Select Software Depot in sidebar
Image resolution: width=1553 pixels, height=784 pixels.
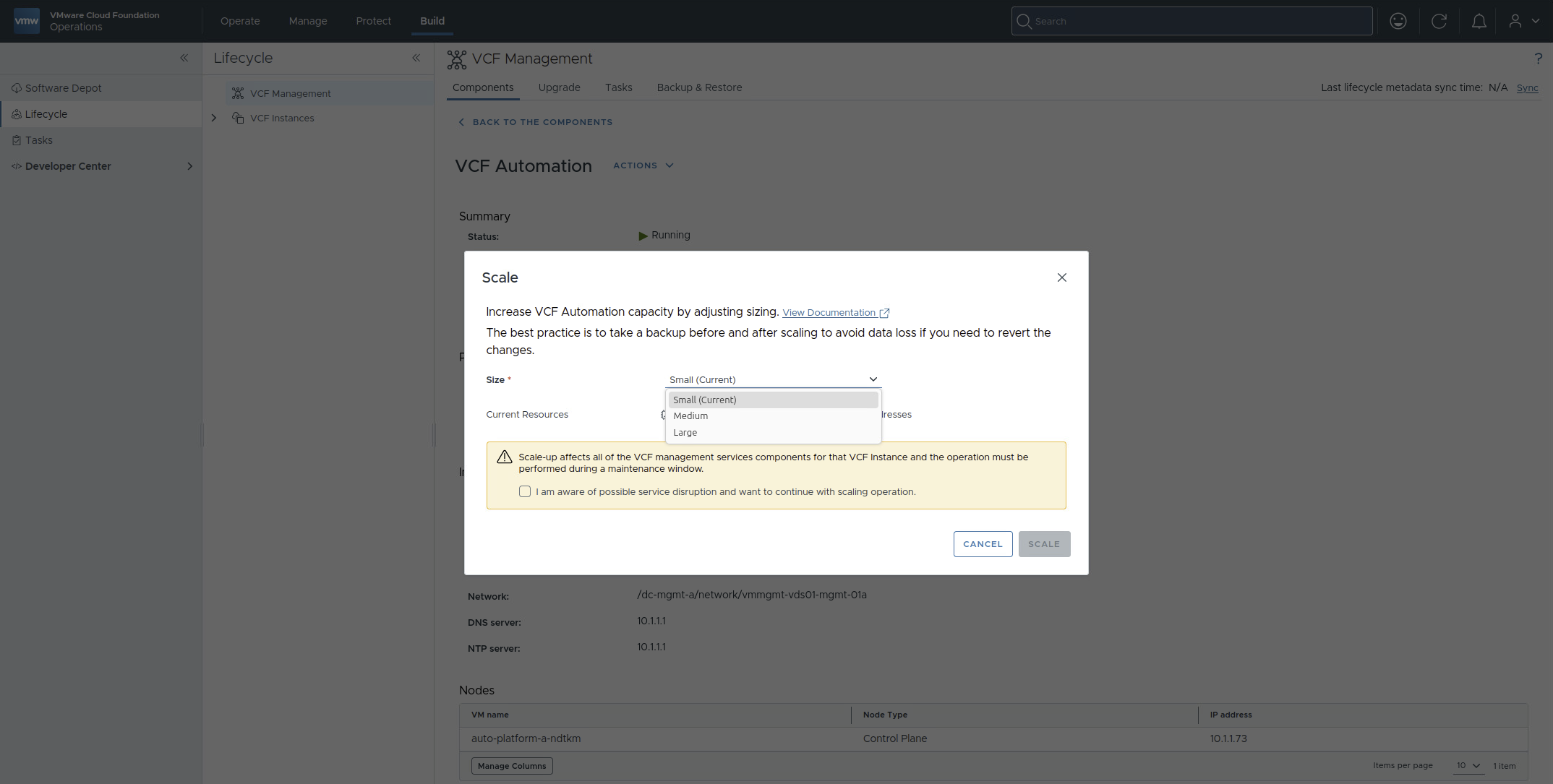101,88
